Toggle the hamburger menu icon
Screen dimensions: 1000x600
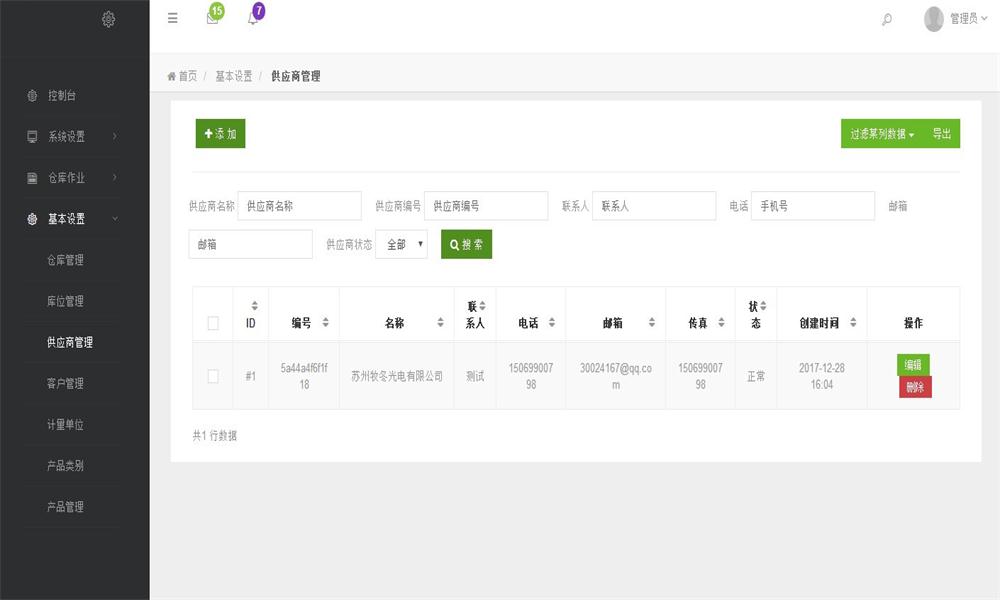[x=173, y=18]
